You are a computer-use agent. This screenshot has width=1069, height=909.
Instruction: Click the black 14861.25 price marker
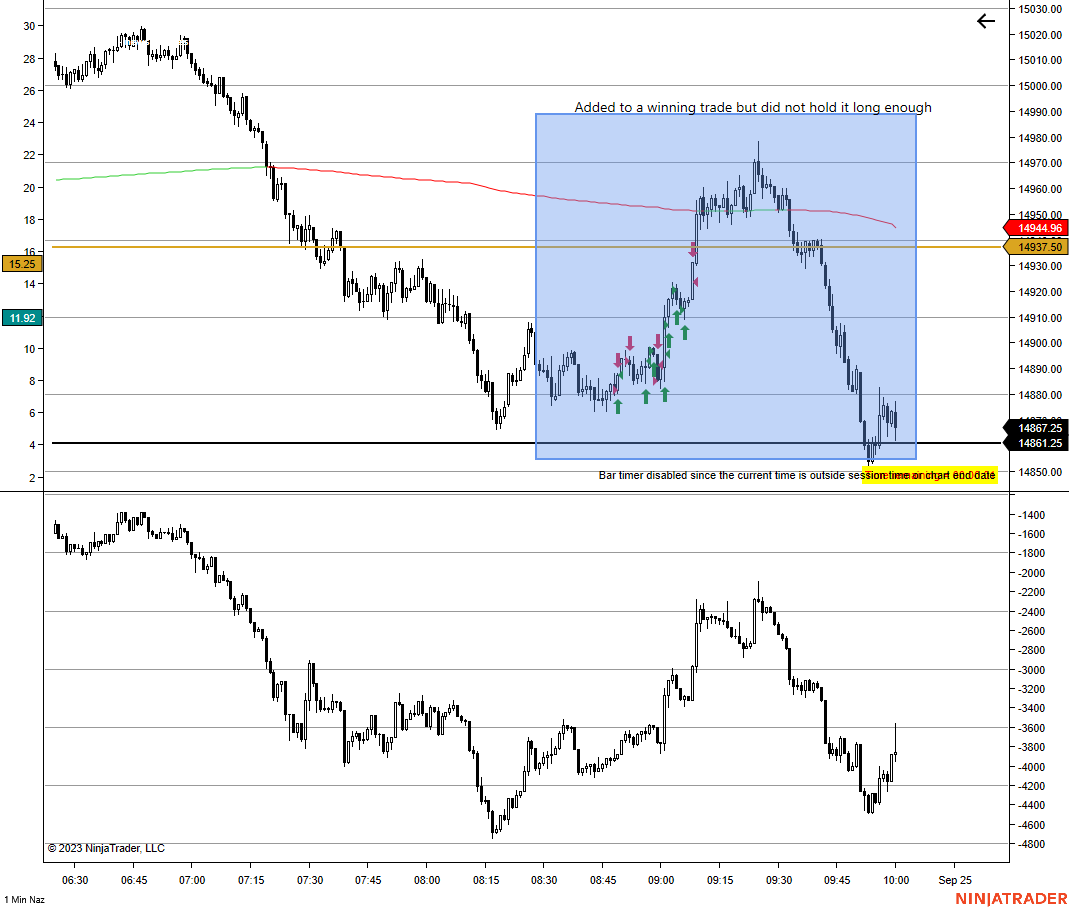pos(1036,443)
